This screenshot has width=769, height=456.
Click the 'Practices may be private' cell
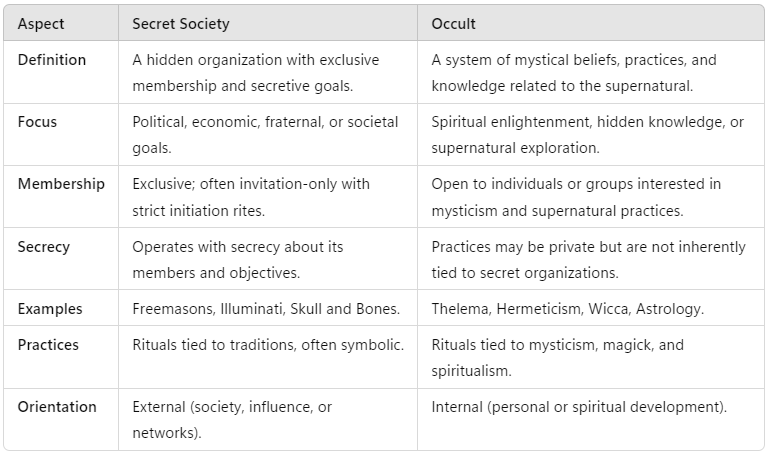[590, 259]
